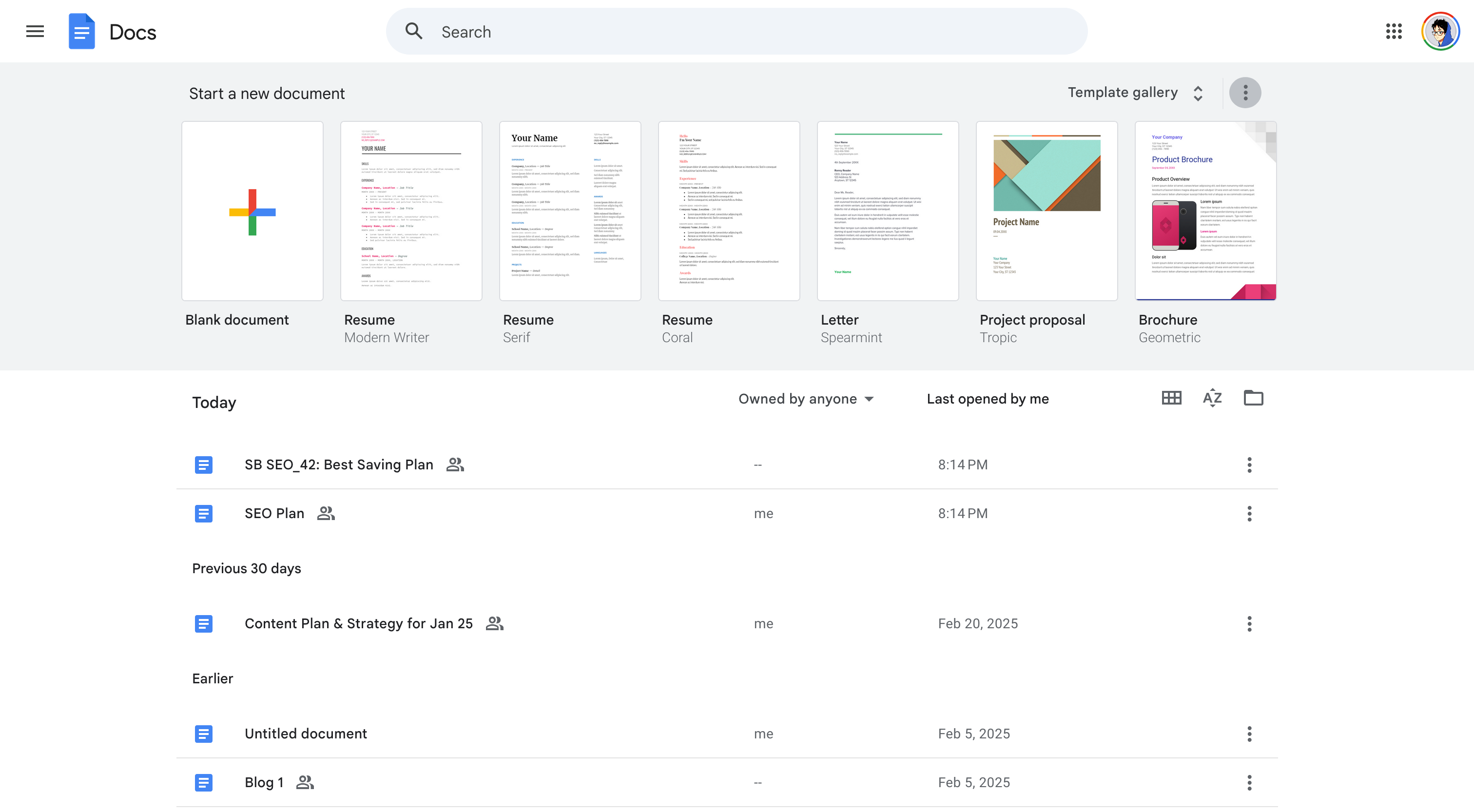Open more options for Untitled document row
The width and height of the screenshot is (1474, 812).
coord(1249,734)
